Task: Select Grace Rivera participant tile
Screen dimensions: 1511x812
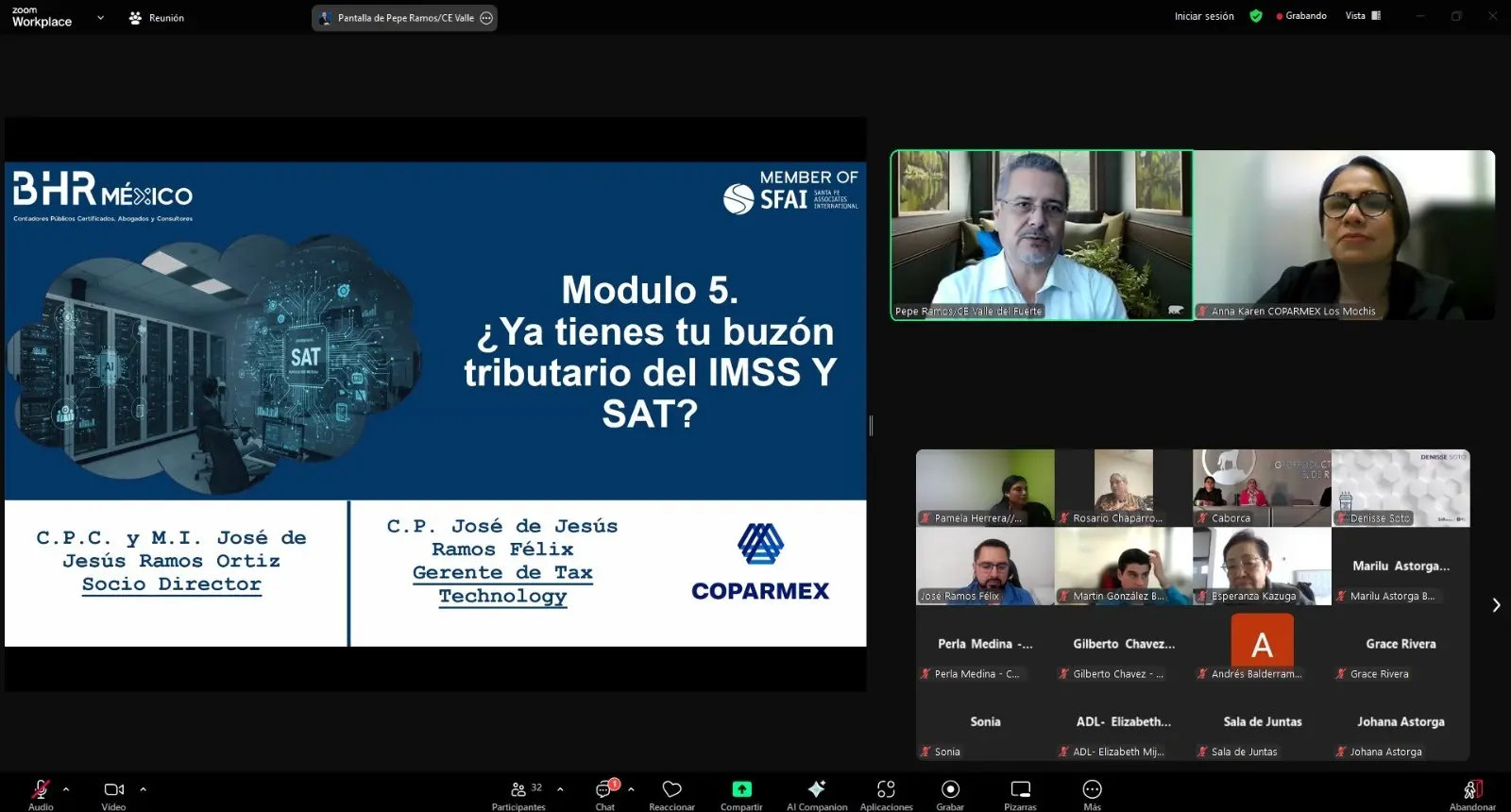Action: click(1401, 644)
